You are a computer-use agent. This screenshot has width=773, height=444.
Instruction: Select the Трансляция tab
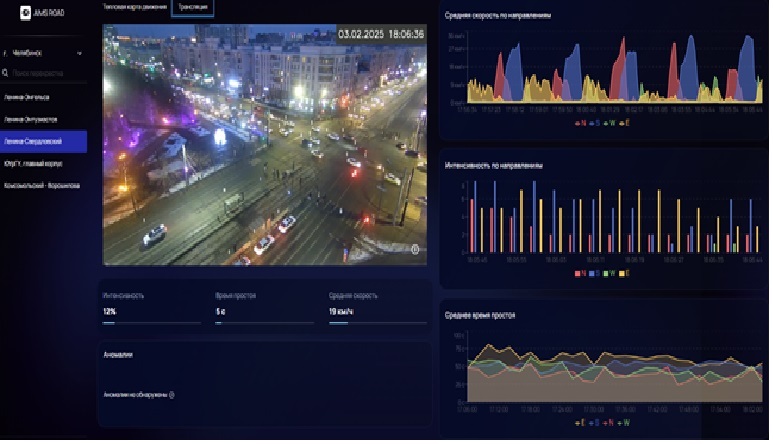tap(190, 7)
